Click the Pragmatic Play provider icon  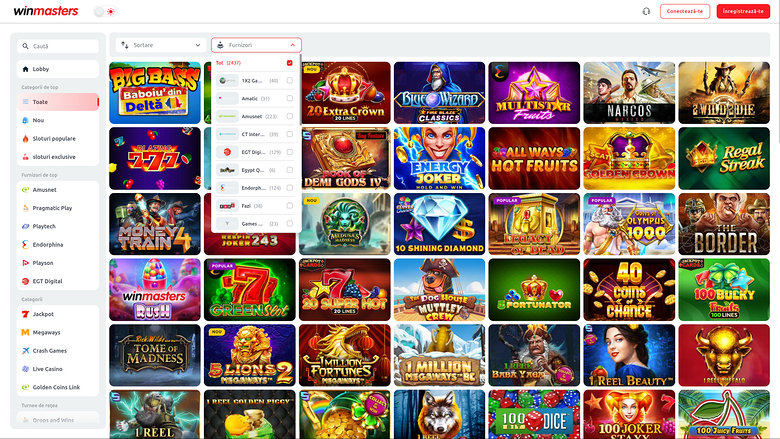pyautogui.click(x=25, y=208)
